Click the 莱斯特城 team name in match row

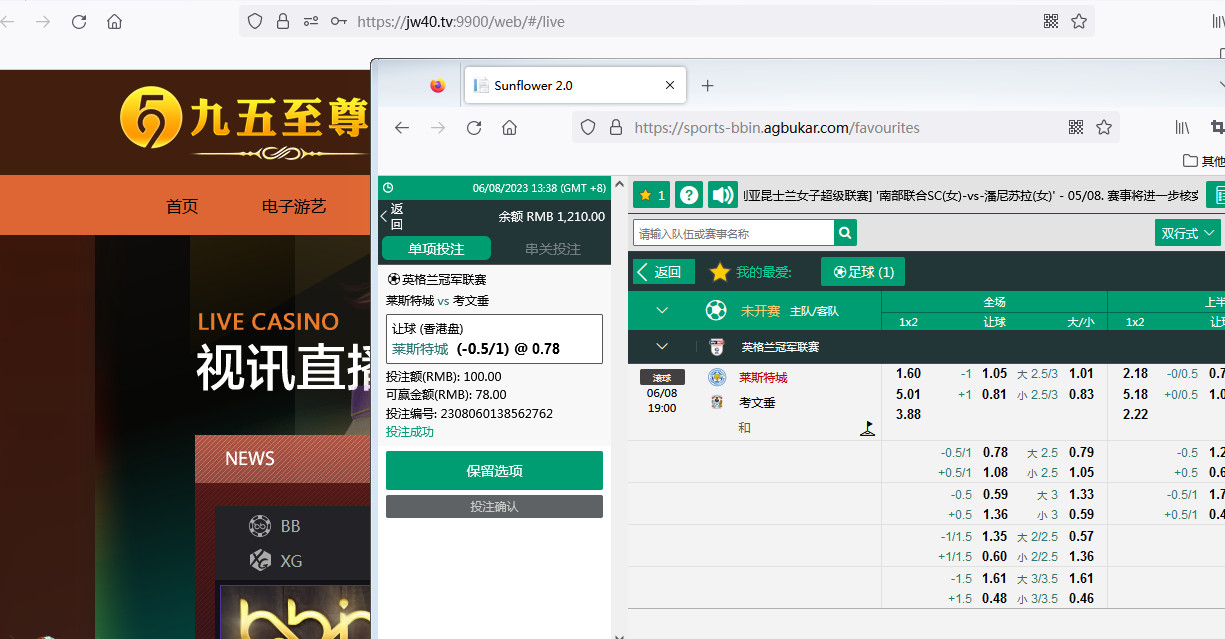pyautogui.click(x=763, y=378)
